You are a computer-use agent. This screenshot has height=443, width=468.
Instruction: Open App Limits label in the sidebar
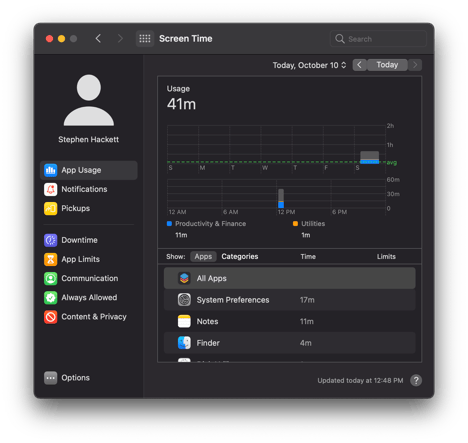(x=81, y=259)
